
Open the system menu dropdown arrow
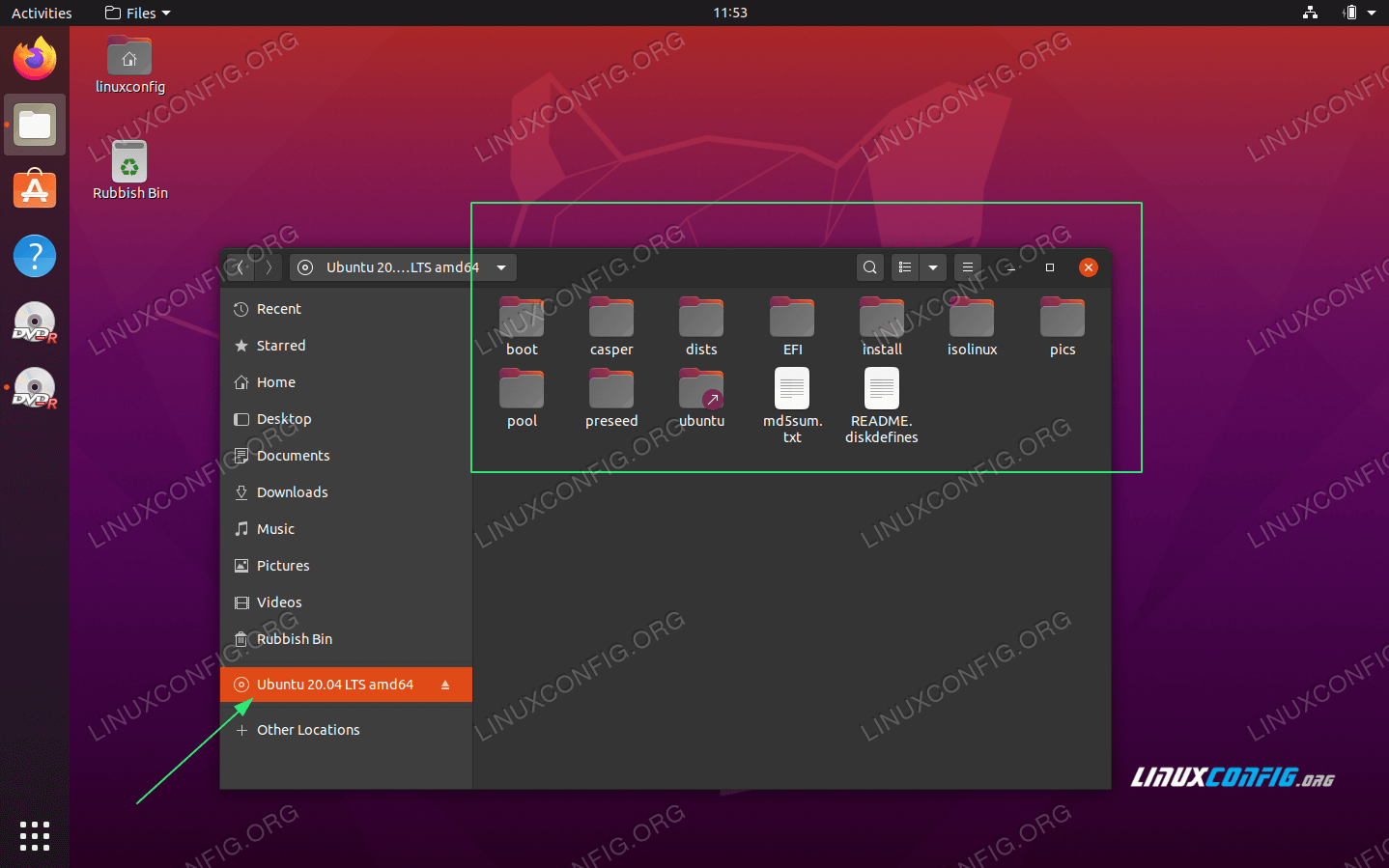click(x=1372, y=13)
